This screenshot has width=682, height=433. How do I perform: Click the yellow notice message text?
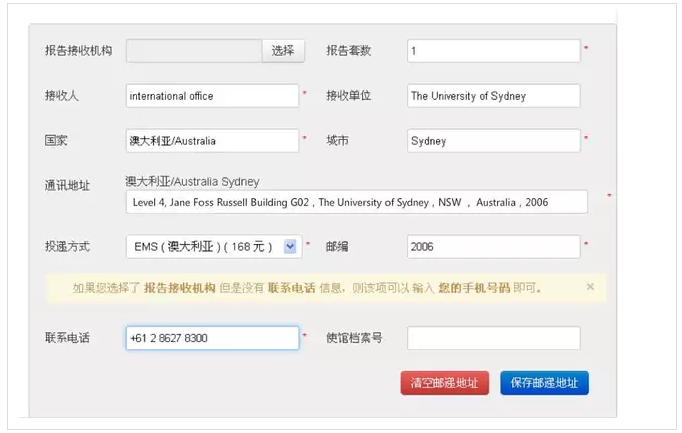308,288
